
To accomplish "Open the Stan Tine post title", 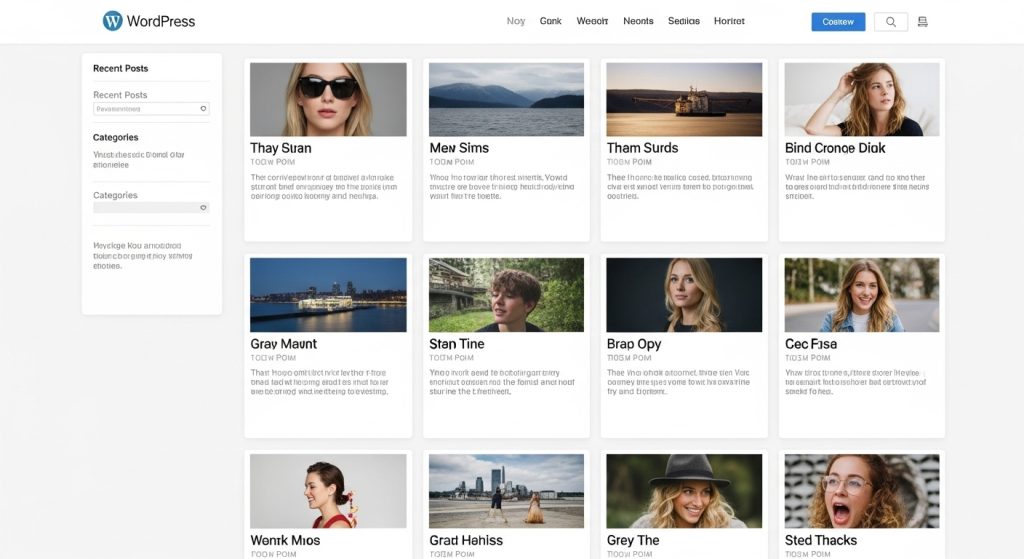I will 456,344.
